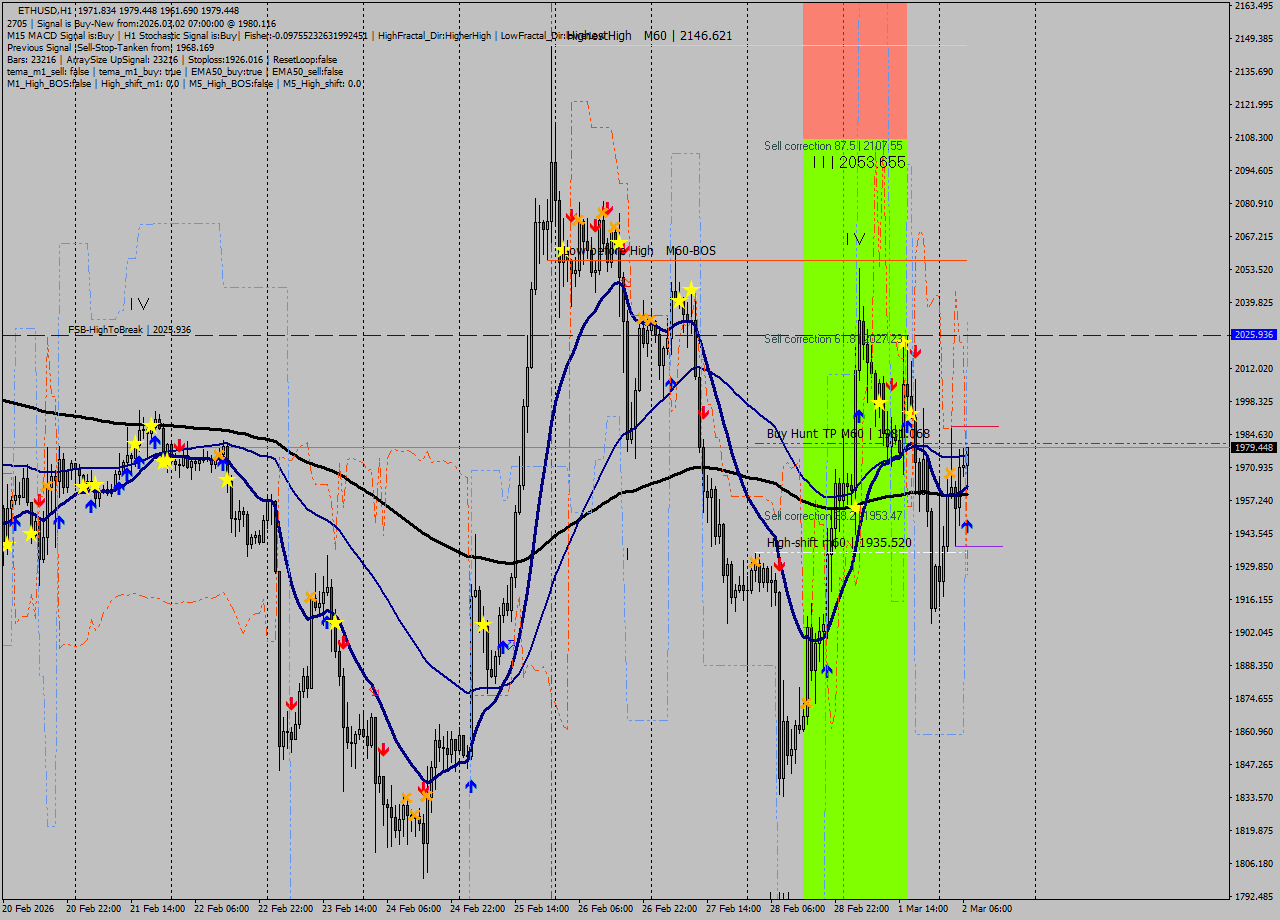Image resolution: width=1280 pixels, height=920 pixels.
Task: Click the red down arrow beside Sell correction 61.8
Action: click(x=915, y=352)
